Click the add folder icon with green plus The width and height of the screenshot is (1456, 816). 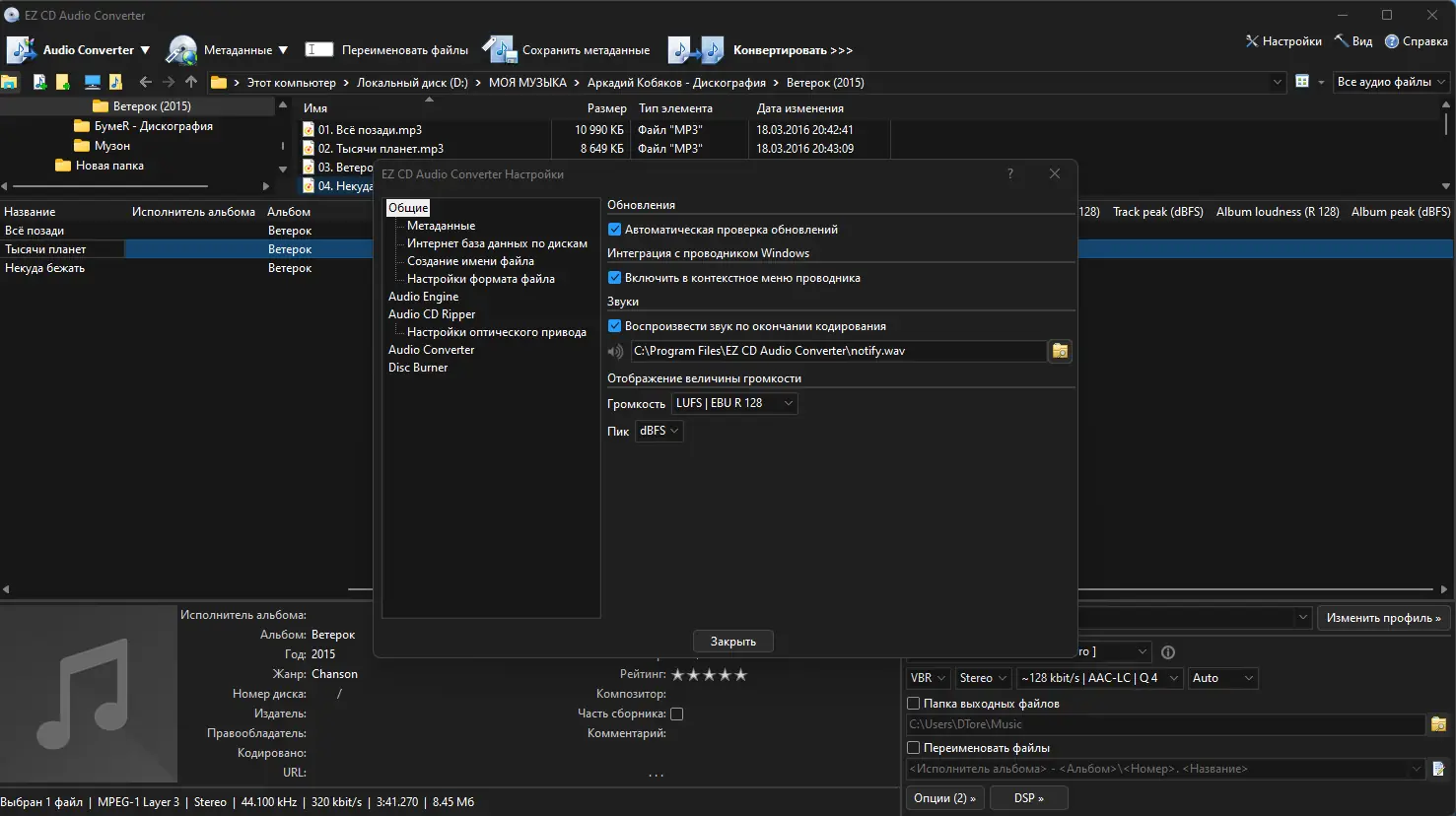tap(63, 82)
